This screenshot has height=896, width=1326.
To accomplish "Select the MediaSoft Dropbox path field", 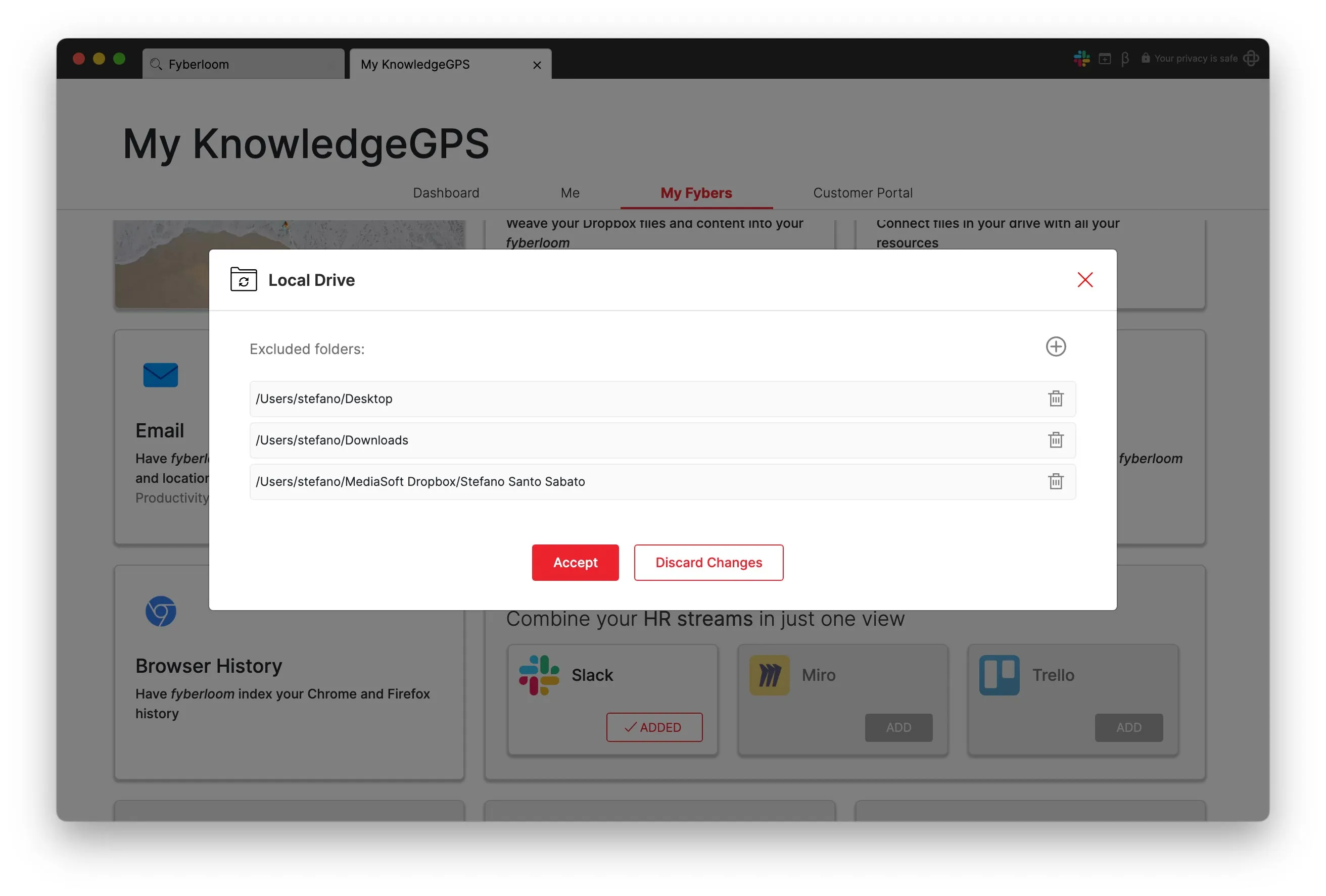I will click(x=662, y=481).
